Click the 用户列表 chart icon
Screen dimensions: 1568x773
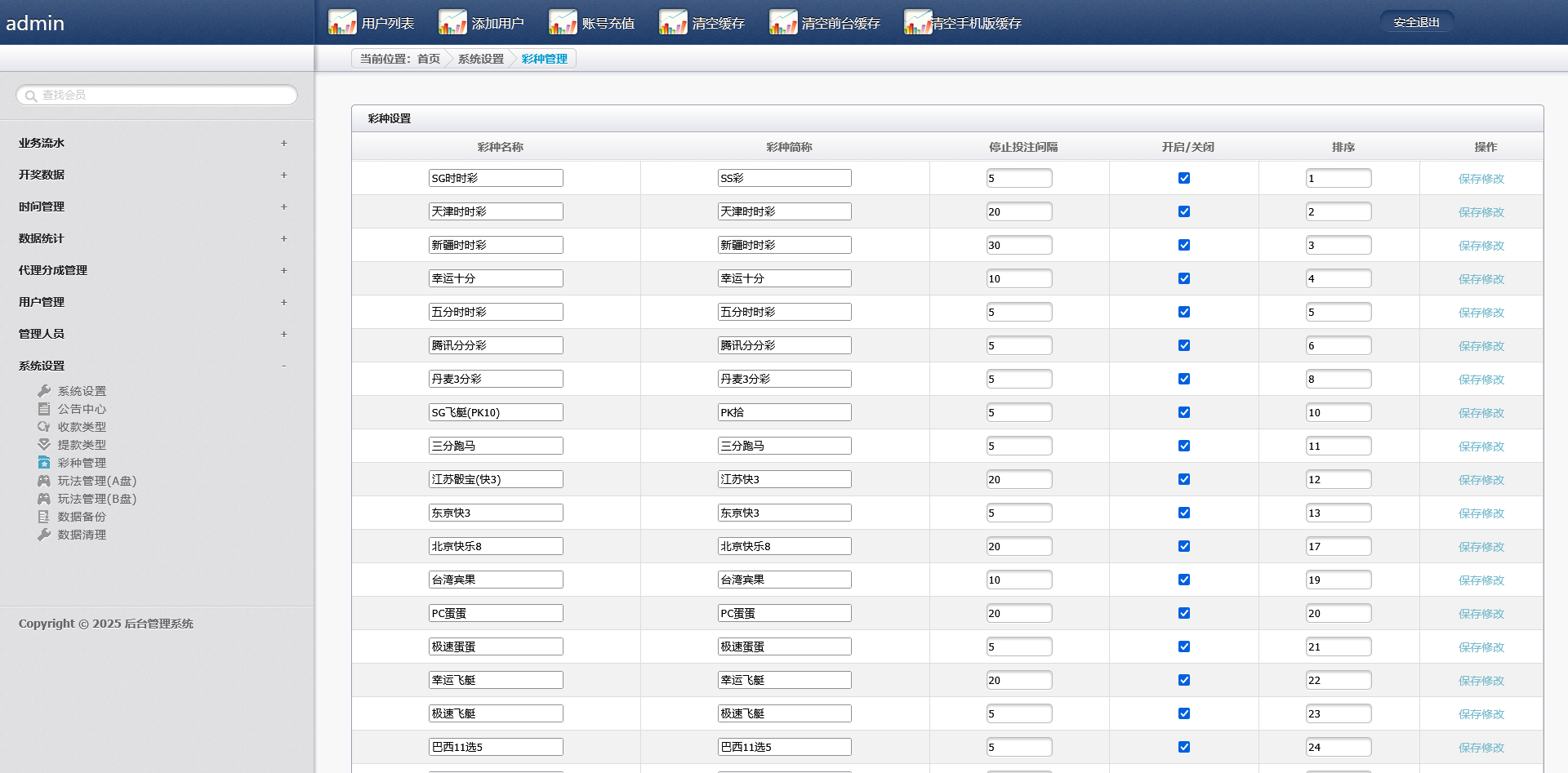[342, 22]
